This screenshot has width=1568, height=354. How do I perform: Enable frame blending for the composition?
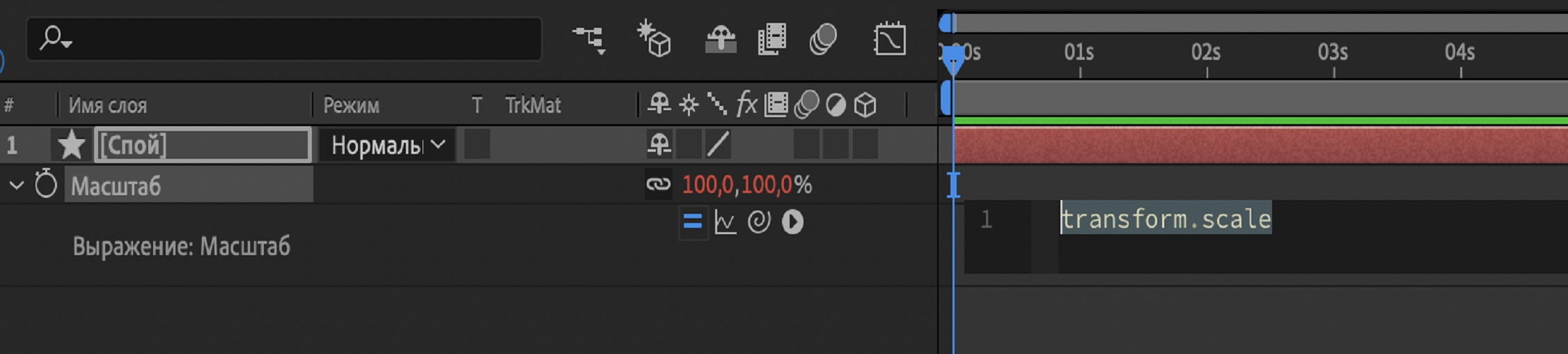[771, 39]
